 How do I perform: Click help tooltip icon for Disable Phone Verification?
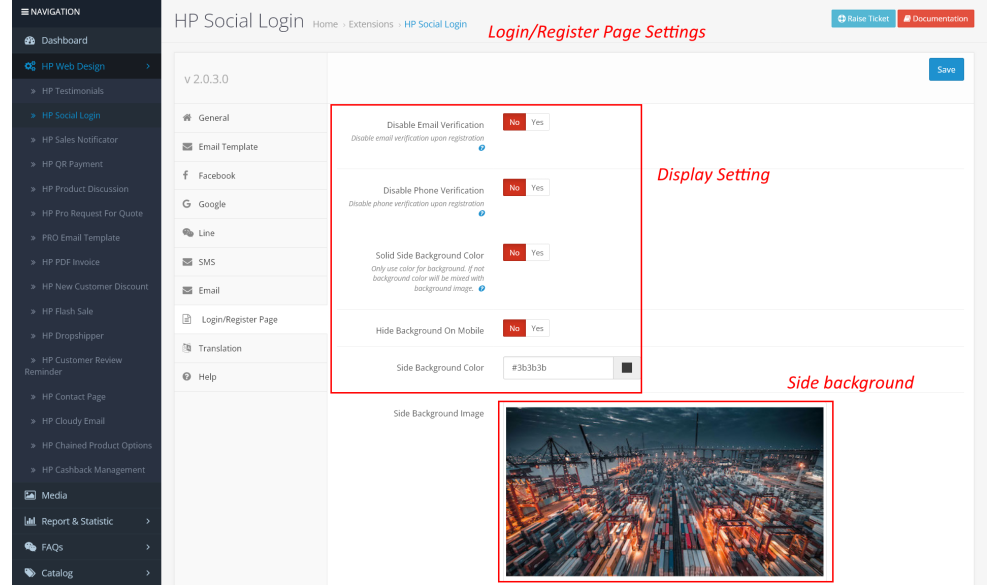pos(482,214)
